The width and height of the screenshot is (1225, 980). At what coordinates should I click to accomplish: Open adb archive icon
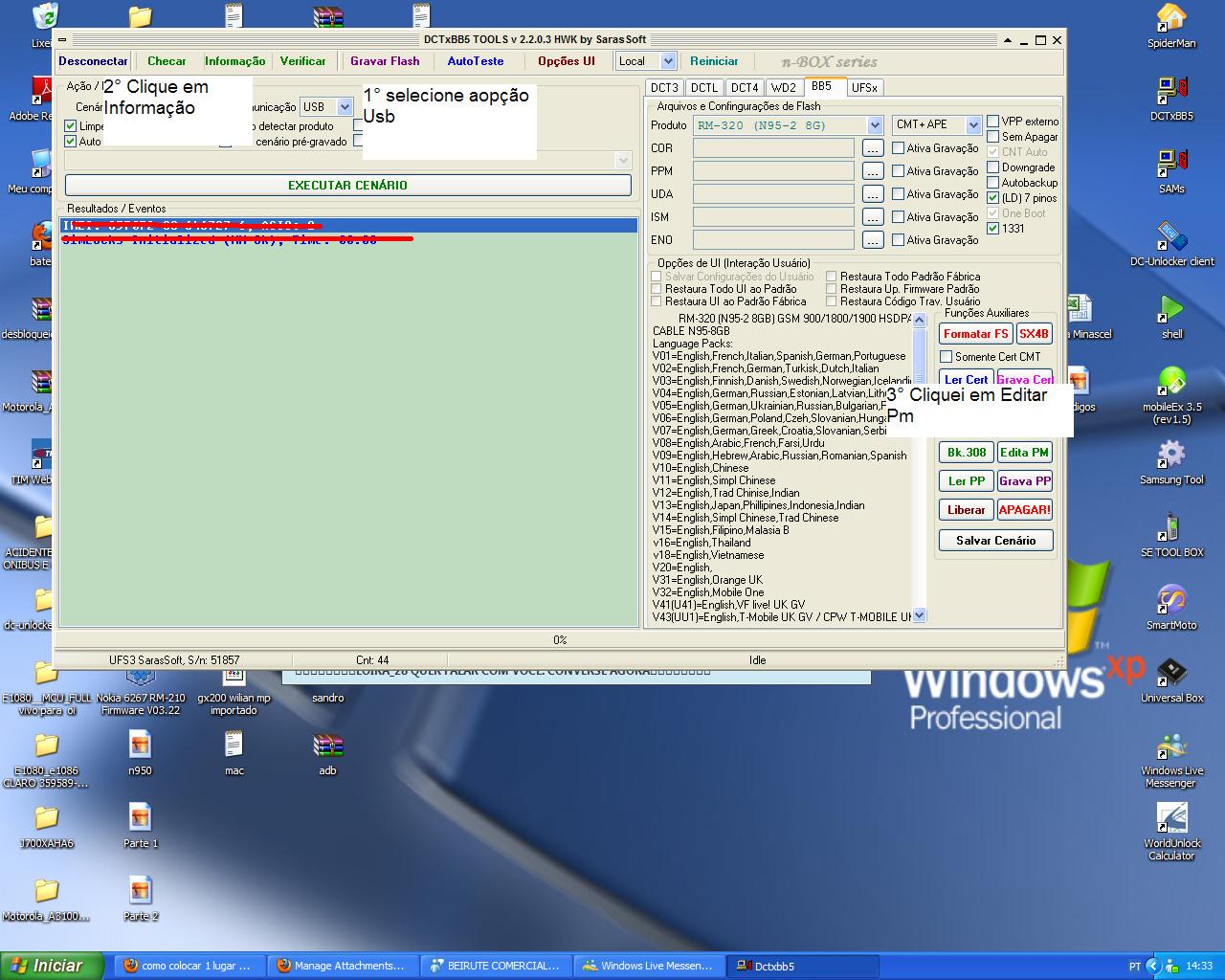pos(327,753)
